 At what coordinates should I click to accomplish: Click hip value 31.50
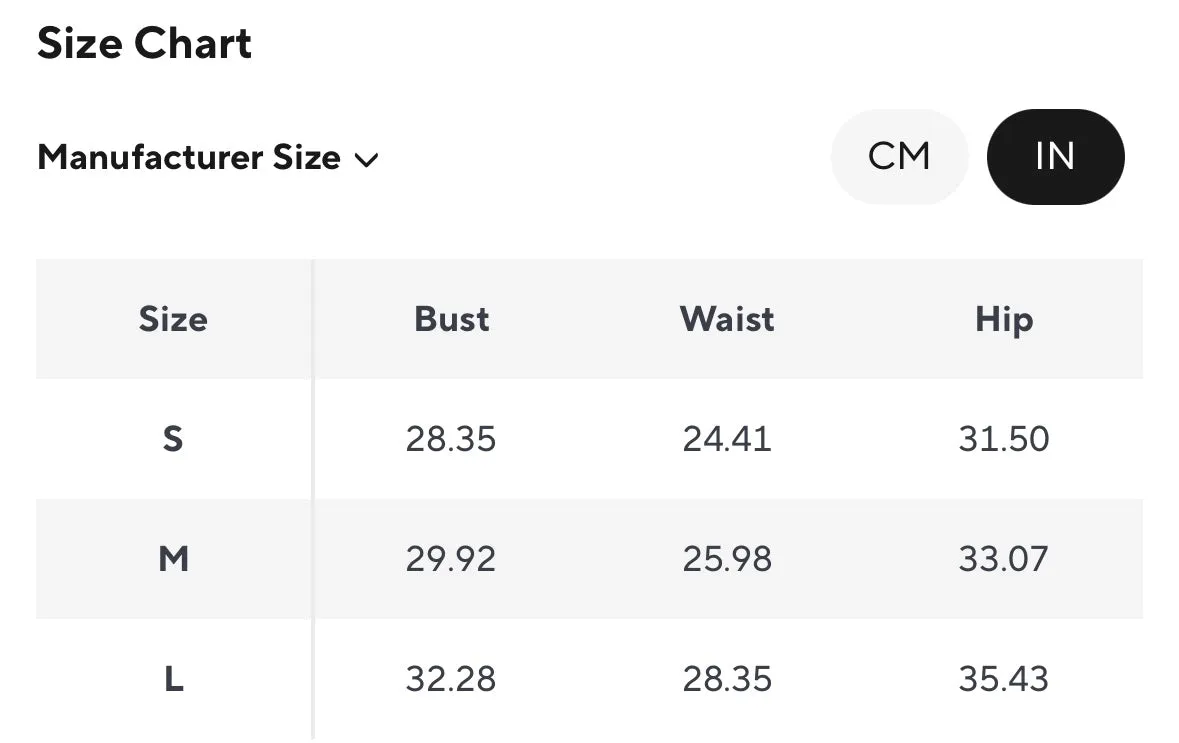pyautogui.click(x=1004, y=439)
